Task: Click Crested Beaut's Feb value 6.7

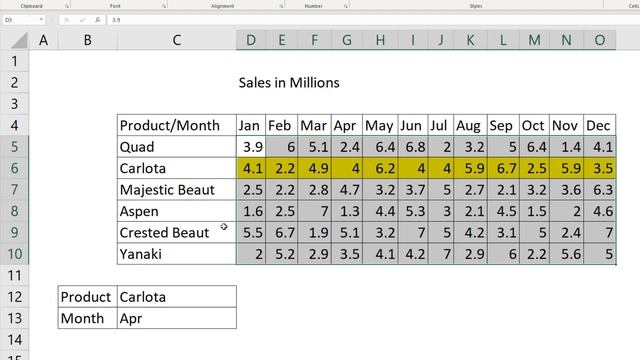Action: 282,233
